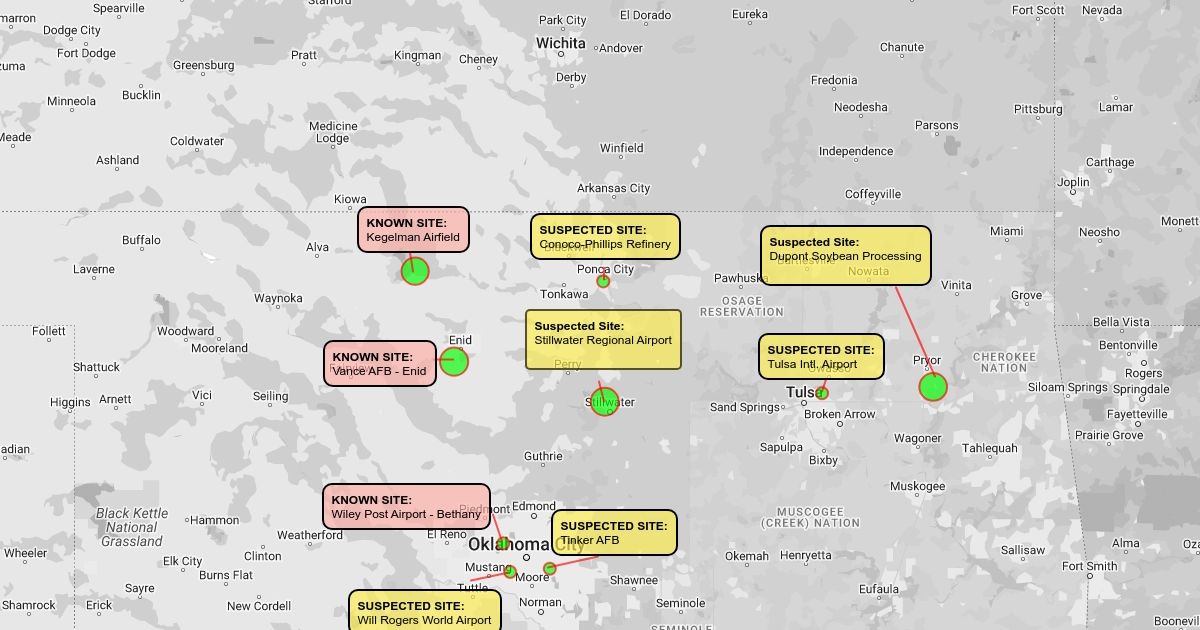Viewport: 1200px width, 630px height.
Task: Select the green marker beside Mustang
Action: (x=510, y=572)
